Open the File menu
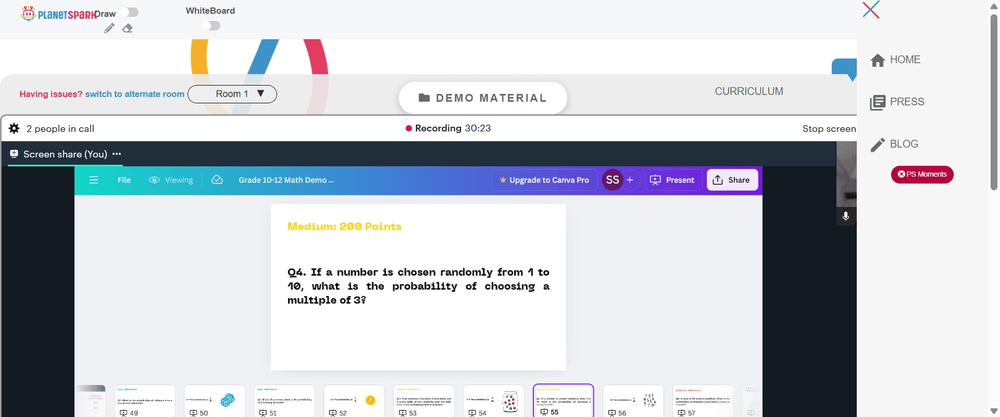 click(x=124, y=180)
